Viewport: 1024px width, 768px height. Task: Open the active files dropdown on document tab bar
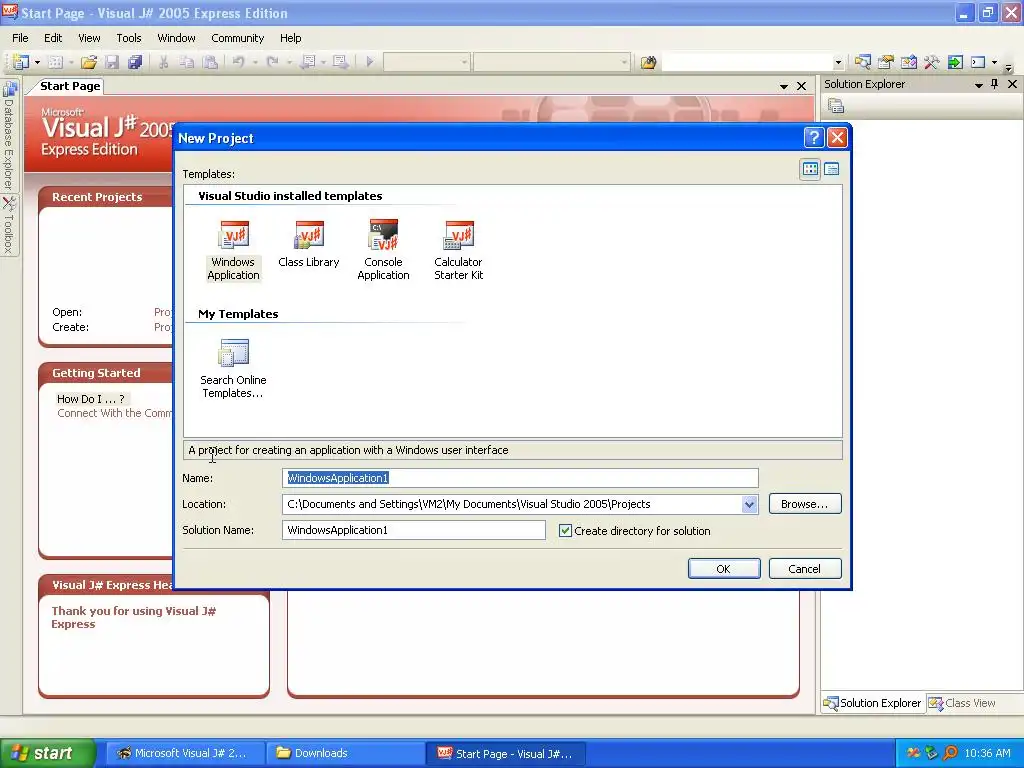[x=784, y=86]
